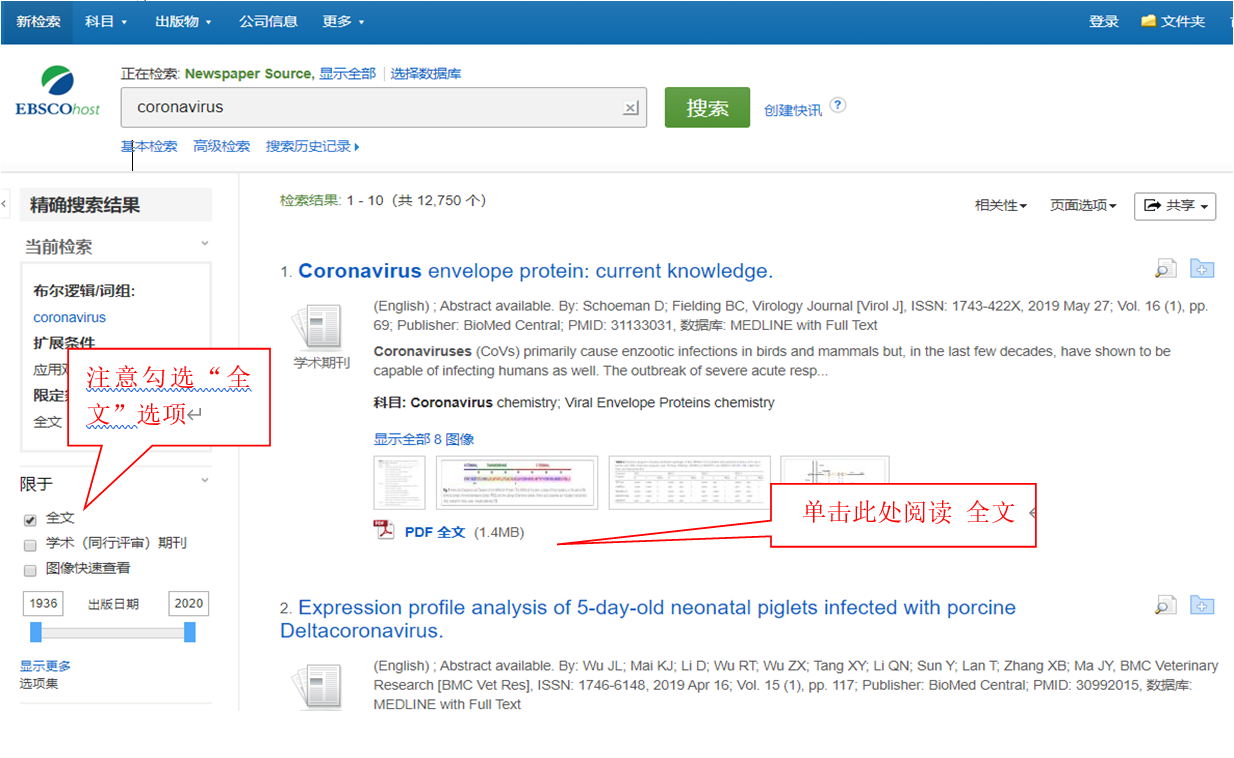Click the preview magnifier icon for result 2
The width and height of the screenshot is (1234, 758).
1165,605
